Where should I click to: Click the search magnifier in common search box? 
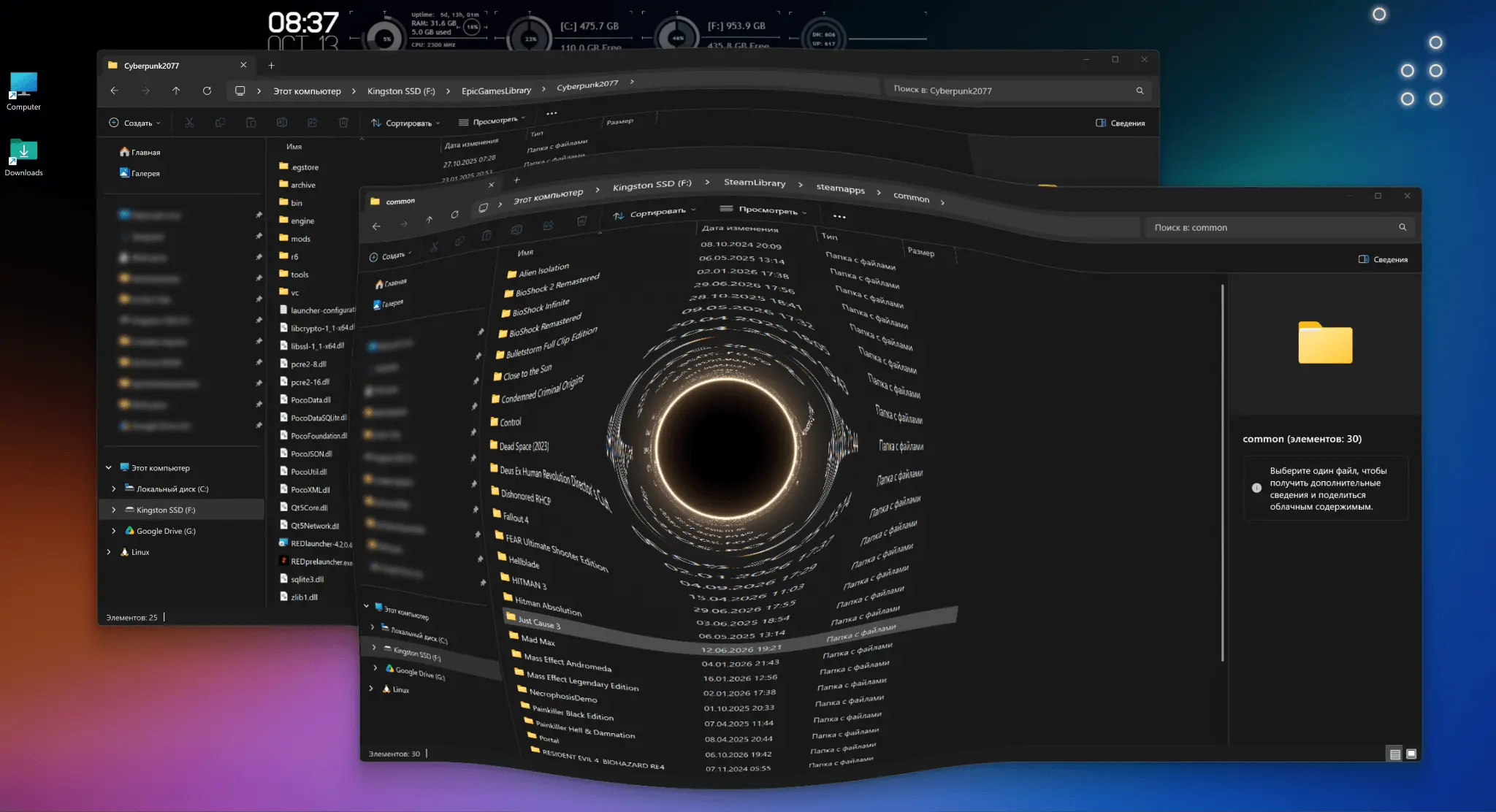(1402, 227)
